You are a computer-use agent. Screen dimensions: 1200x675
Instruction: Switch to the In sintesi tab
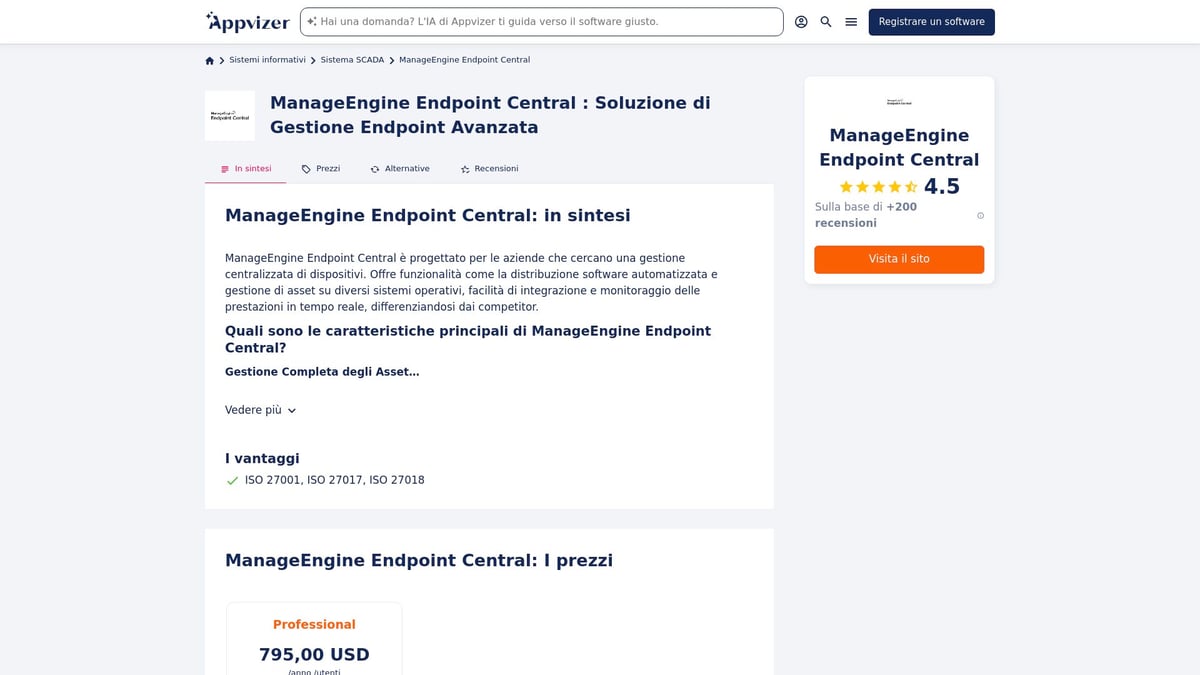tap(245, 168)
